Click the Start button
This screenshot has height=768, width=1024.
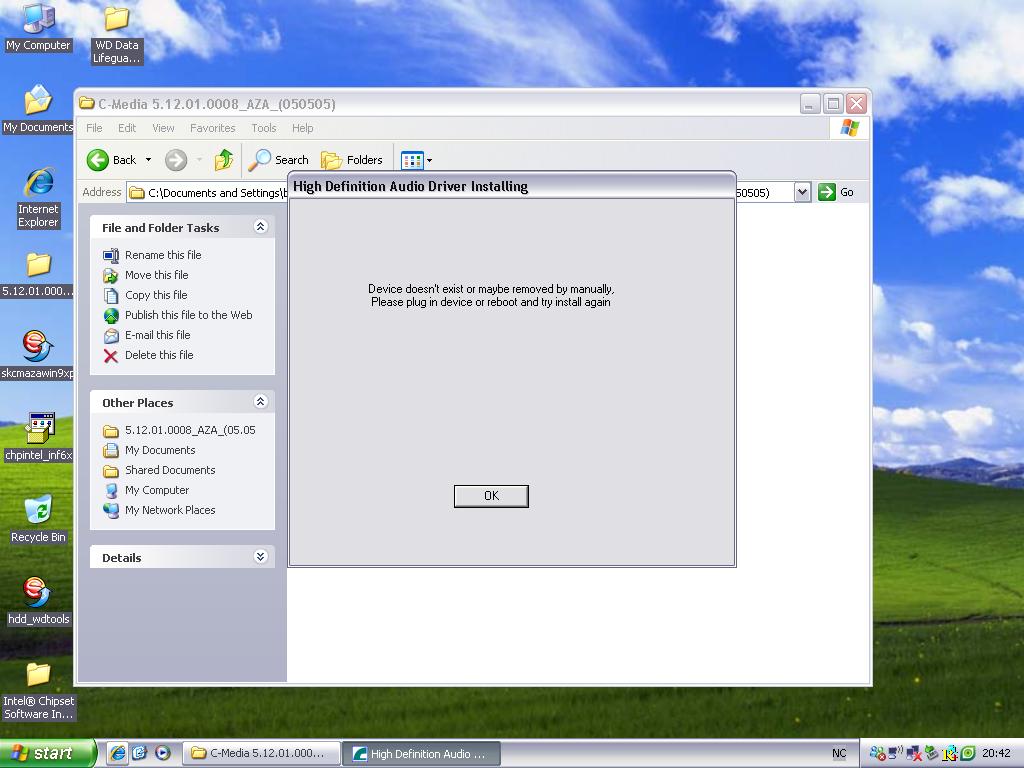47,753
